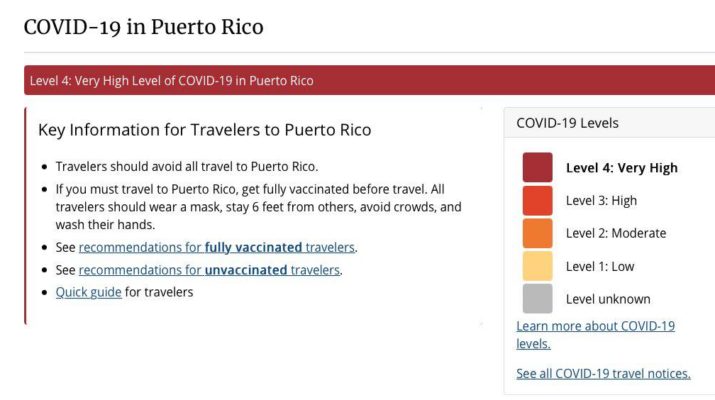715x400 pixels.
Task: Click the Level unknown label
Action: (608, 299)
